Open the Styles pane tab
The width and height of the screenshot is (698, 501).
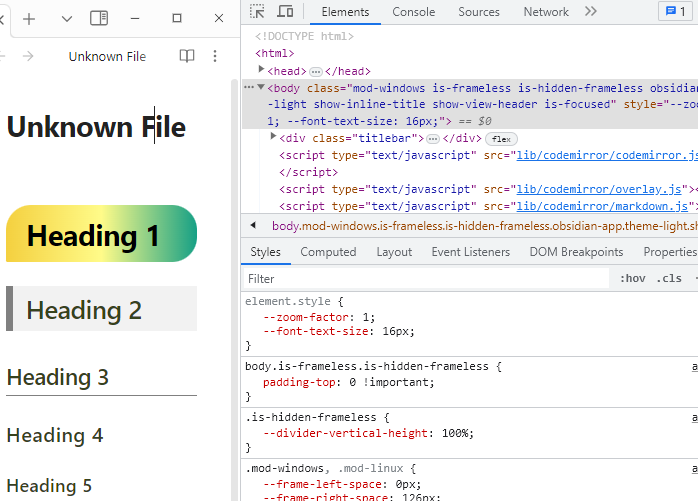click(265, 252)
